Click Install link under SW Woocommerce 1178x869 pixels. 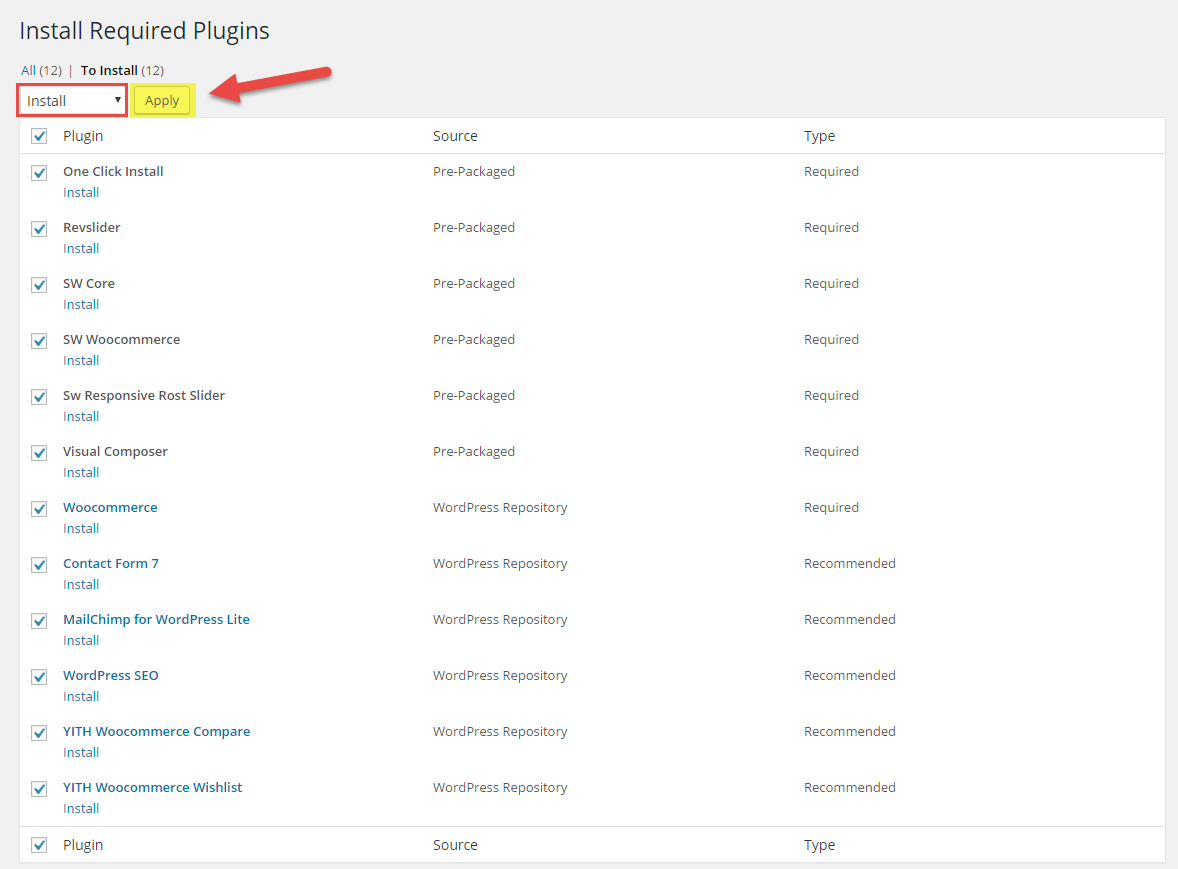(x=81, y=361)
